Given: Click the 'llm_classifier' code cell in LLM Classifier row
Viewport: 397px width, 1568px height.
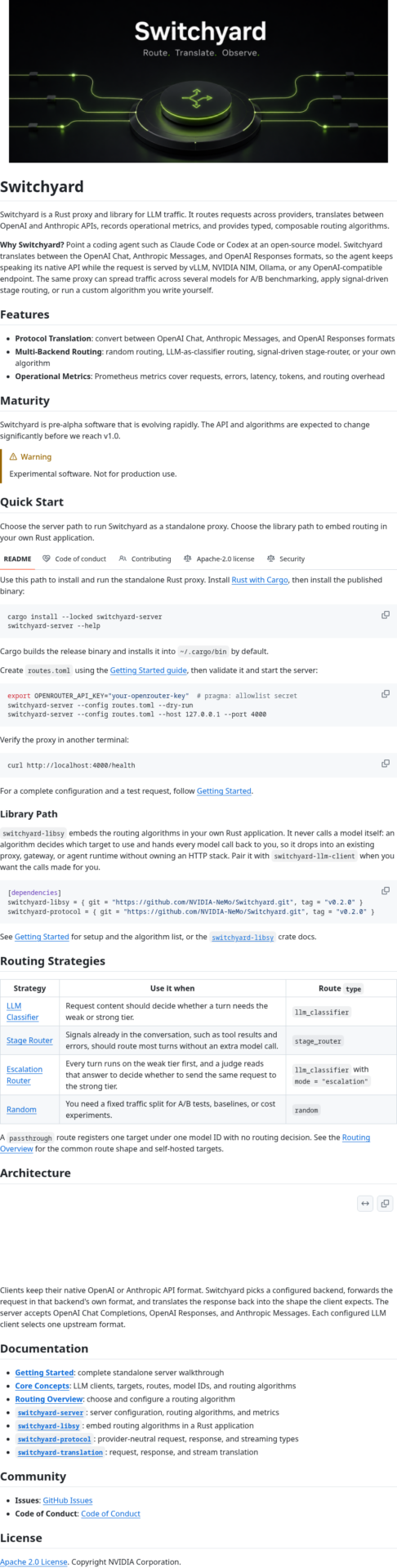Looking at the screenshot, I should tap(322, 1012).
